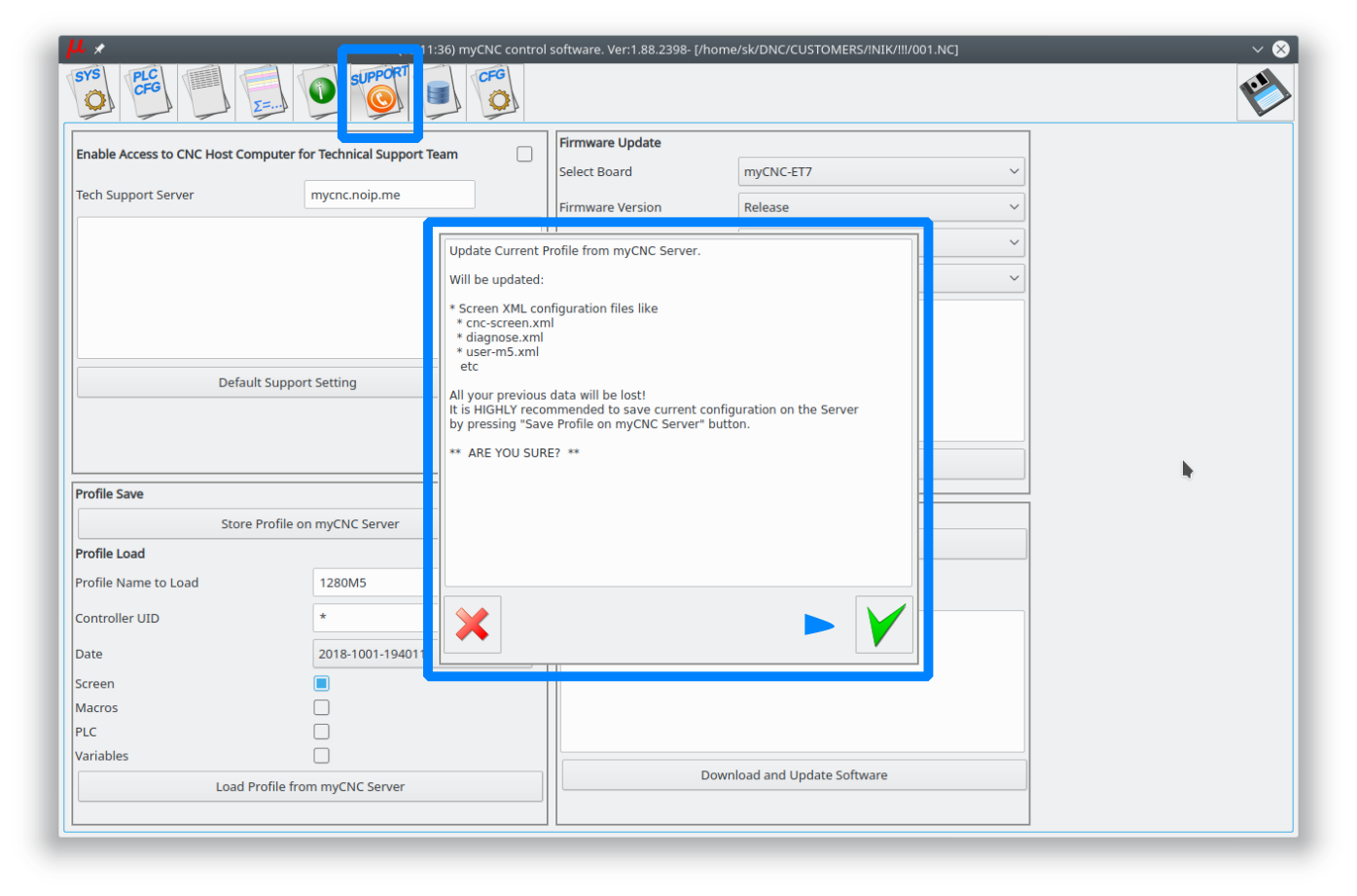
Task: Click the floppy disk save icon
Action: coord(1264,92)
